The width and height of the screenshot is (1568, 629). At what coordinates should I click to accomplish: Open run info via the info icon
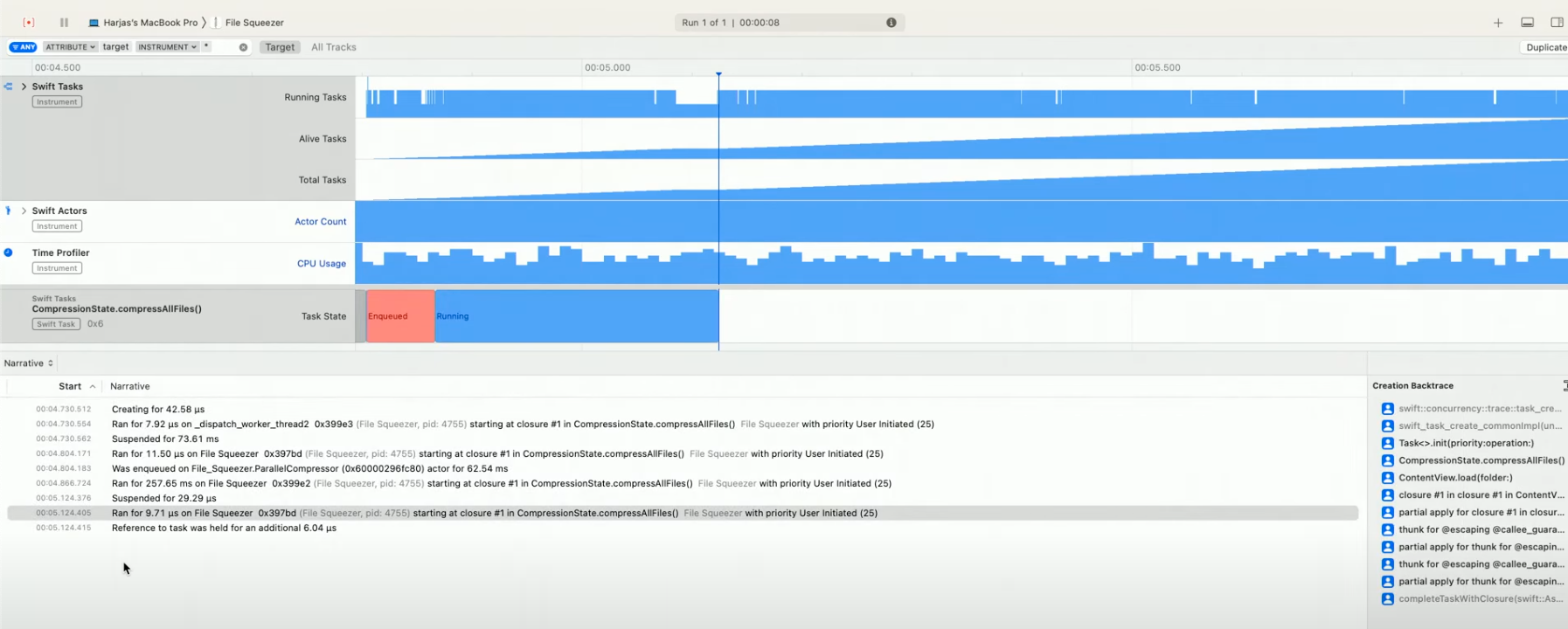(x=891, y=23)
